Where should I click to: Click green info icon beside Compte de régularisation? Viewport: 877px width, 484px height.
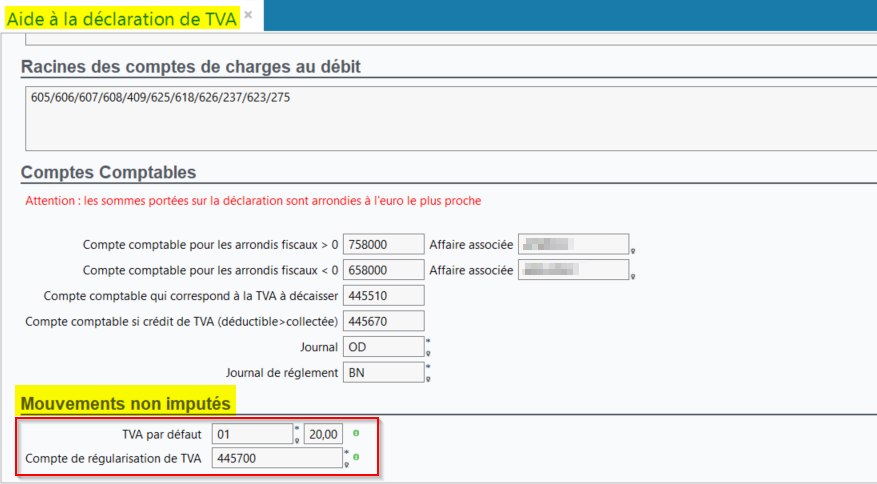click(x=357, y=459)
